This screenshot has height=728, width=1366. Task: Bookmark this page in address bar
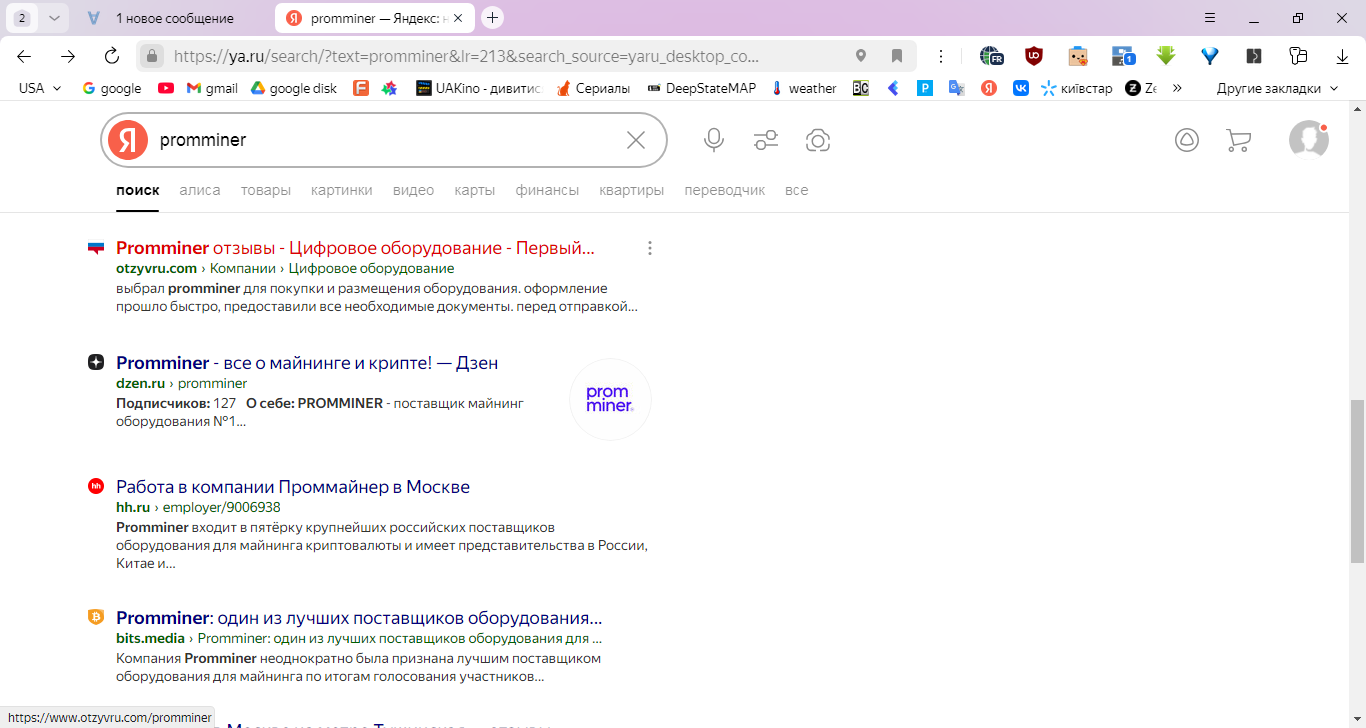(897, 56)
